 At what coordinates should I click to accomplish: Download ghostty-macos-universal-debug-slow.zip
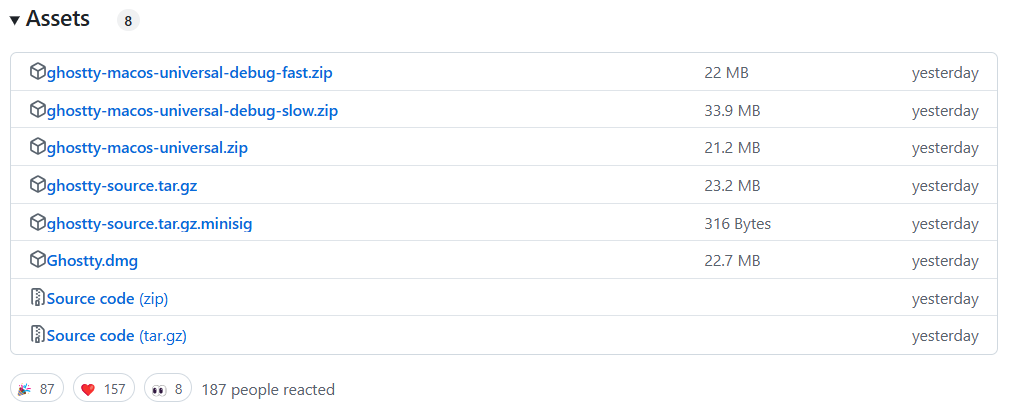pyautogui.click(x=192, y=110)
